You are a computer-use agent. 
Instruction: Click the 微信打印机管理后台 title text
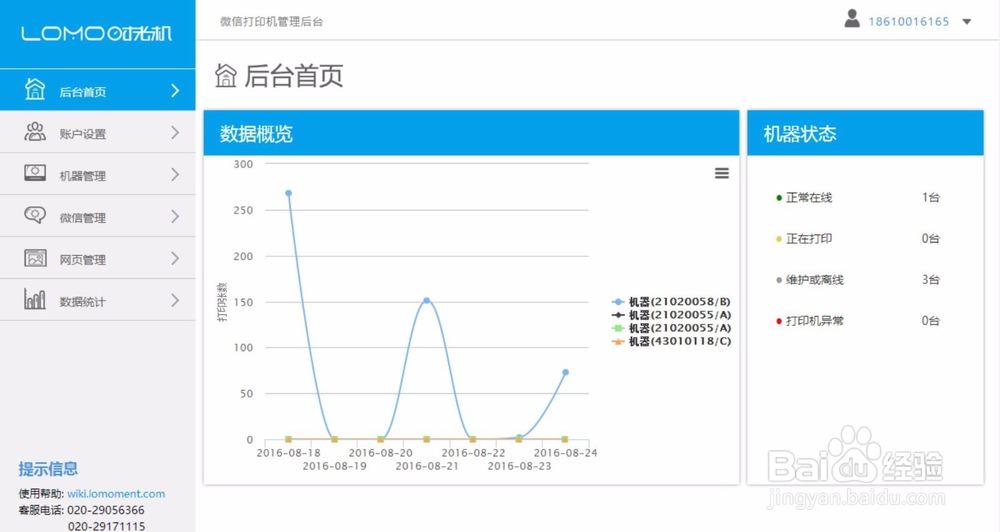coord(272,22)
